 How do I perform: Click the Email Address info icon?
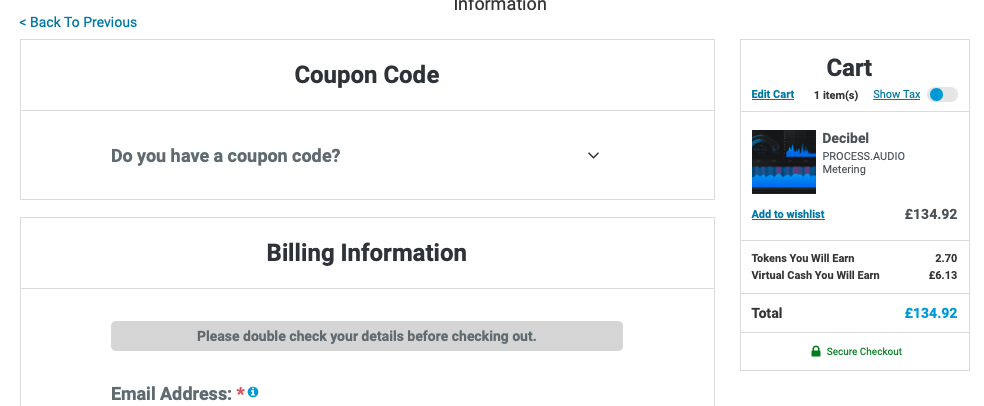pyautogui.click(x=253, y=392)
